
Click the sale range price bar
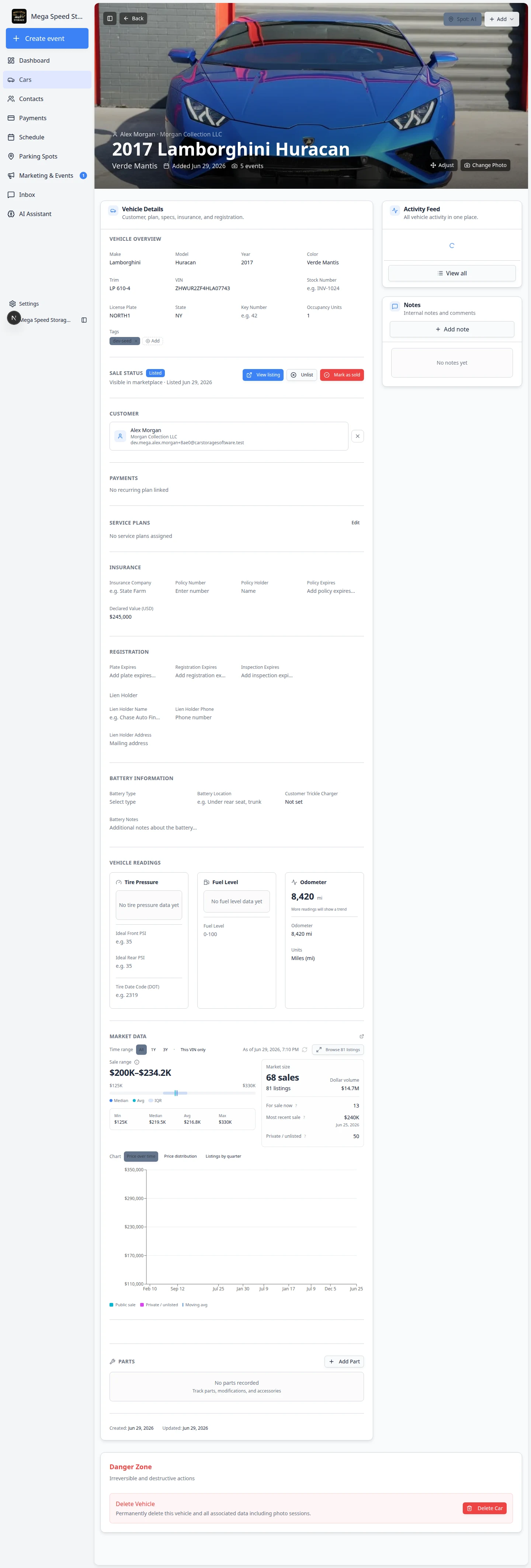182,1093
